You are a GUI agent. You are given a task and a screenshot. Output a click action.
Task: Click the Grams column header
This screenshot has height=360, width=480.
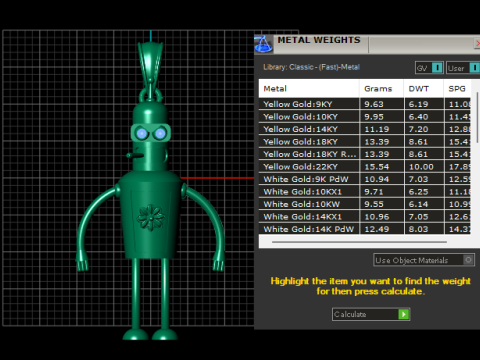pos(381,89)
